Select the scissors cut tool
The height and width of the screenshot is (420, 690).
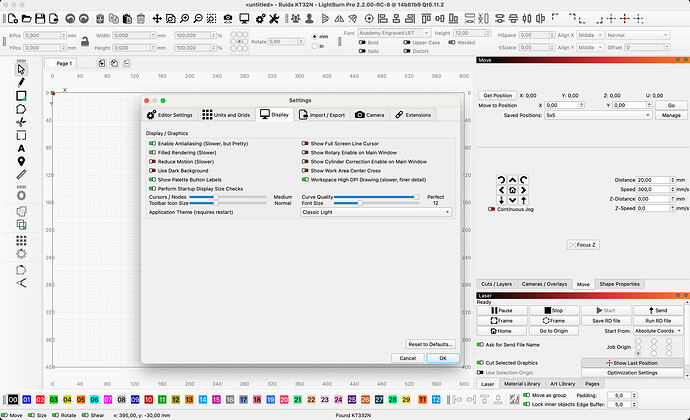21,122
